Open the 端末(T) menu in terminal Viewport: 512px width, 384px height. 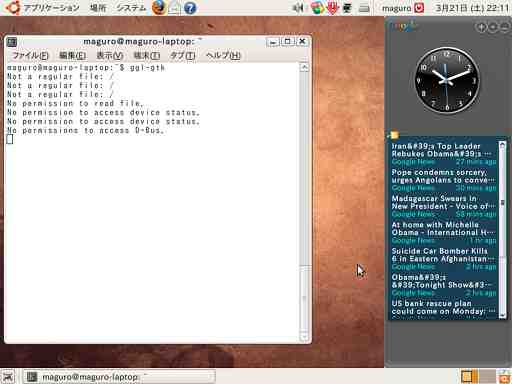click(147, 55)
